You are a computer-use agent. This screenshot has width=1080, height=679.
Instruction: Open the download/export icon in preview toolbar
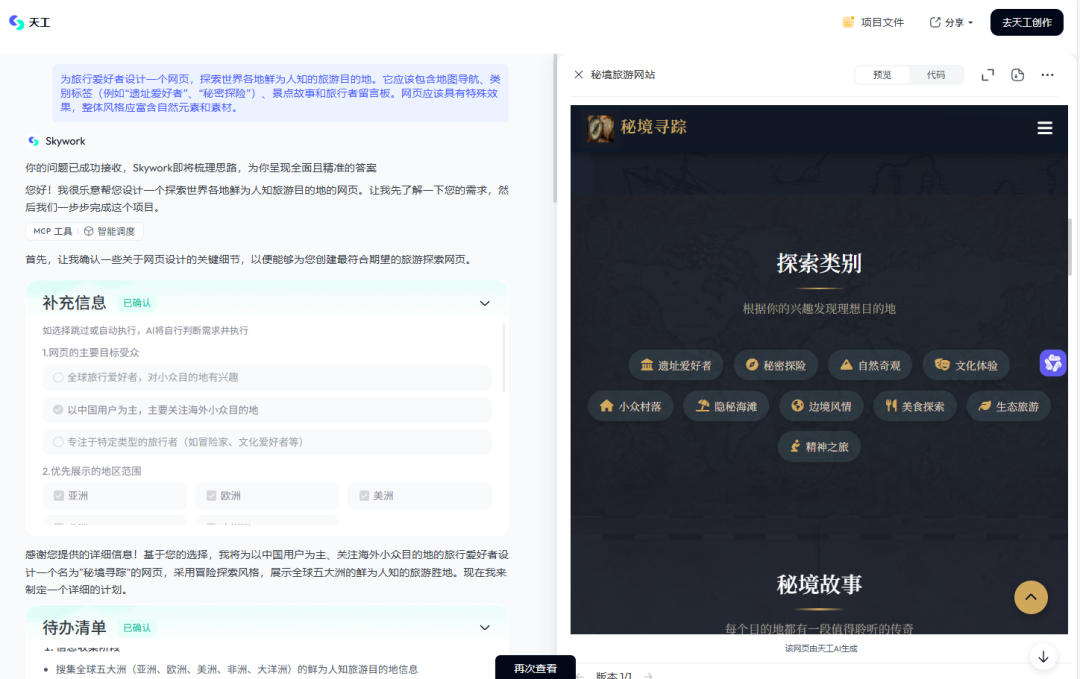1017,74
